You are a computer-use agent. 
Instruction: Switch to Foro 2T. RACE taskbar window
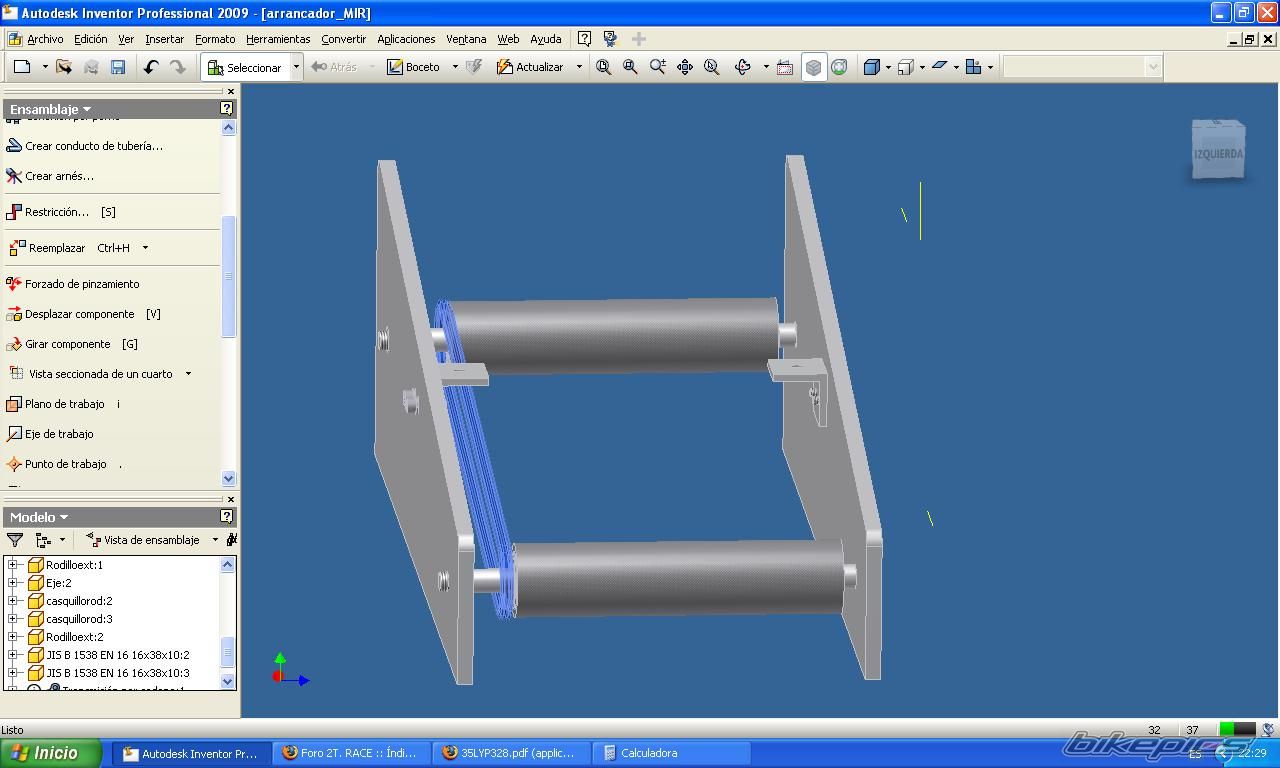[352, 753]
